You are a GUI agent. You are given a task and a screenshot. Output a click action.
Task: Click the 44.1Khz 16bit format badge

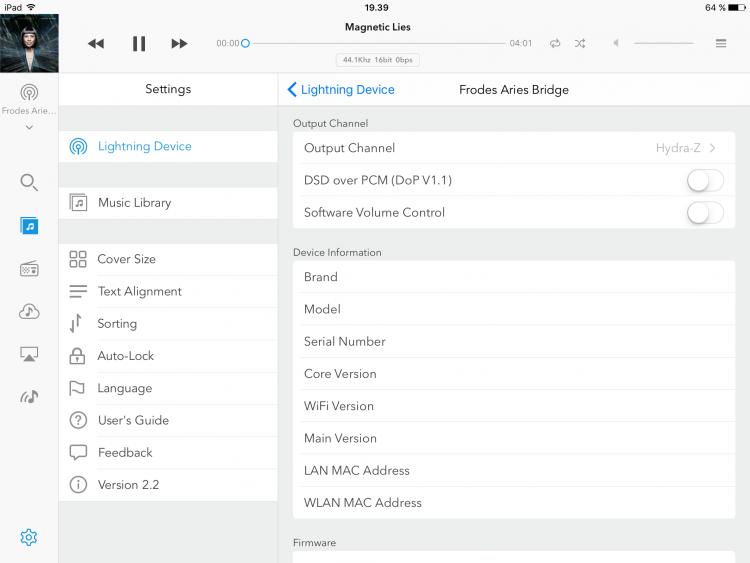point(378,60)
